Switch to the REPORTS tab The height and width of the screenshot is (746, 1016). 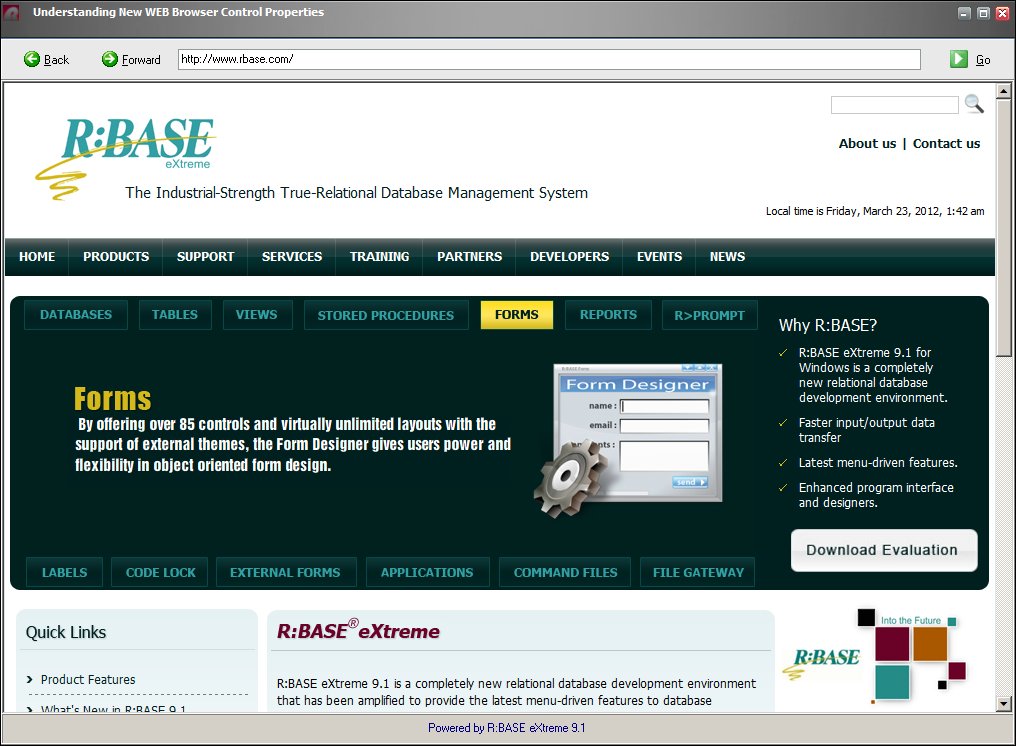point(608,315)
